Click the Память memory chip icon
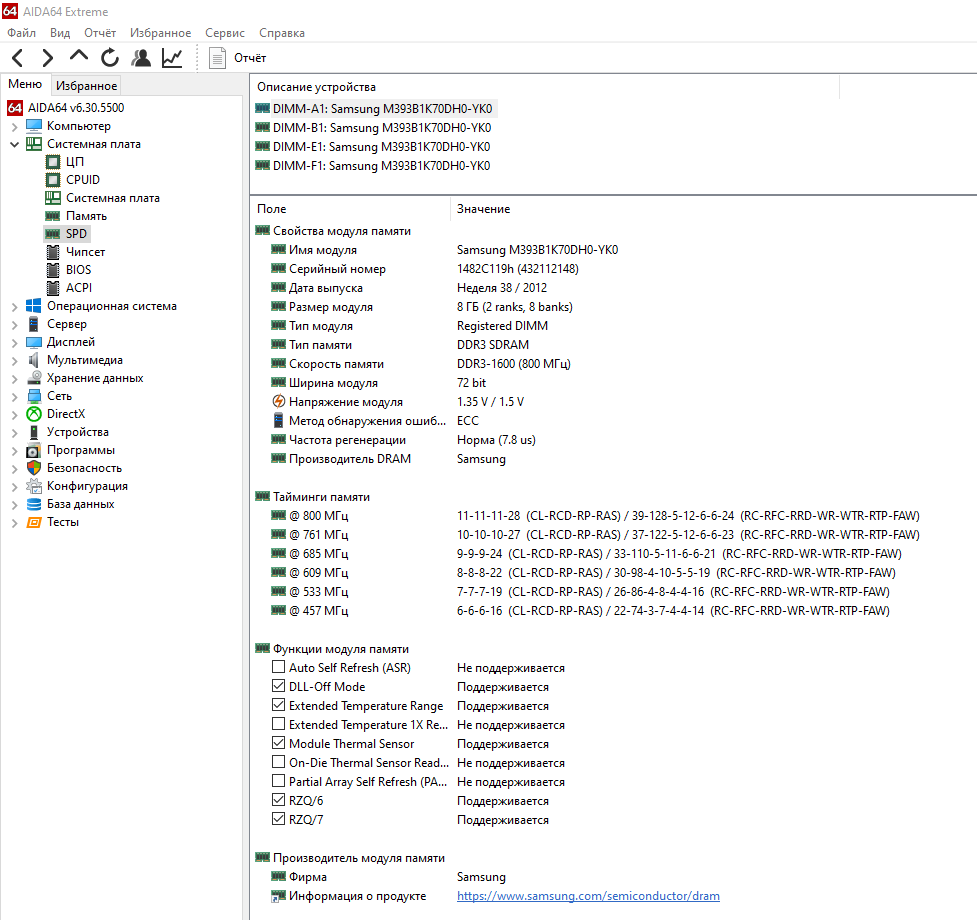This screenshot has width=977, height=920. [x=53, y=216]
